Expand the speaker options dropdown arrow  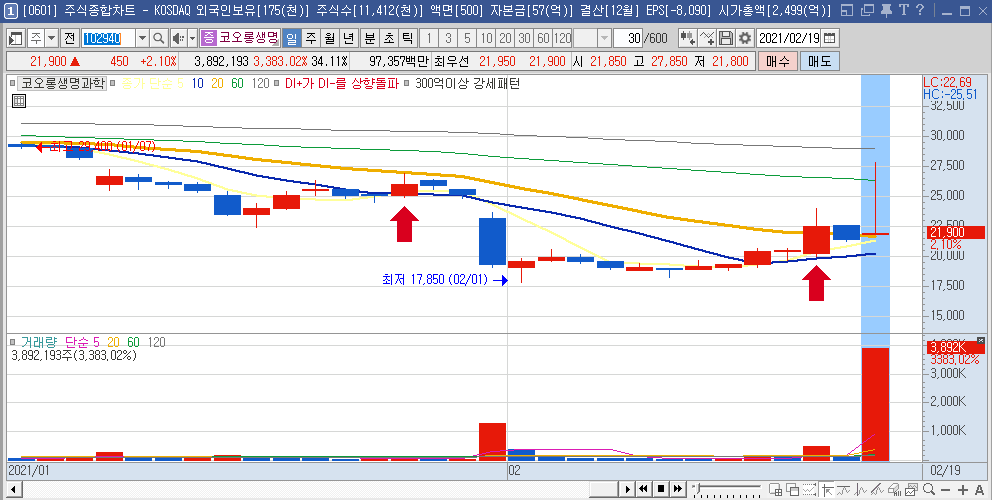tap(192, 39)
